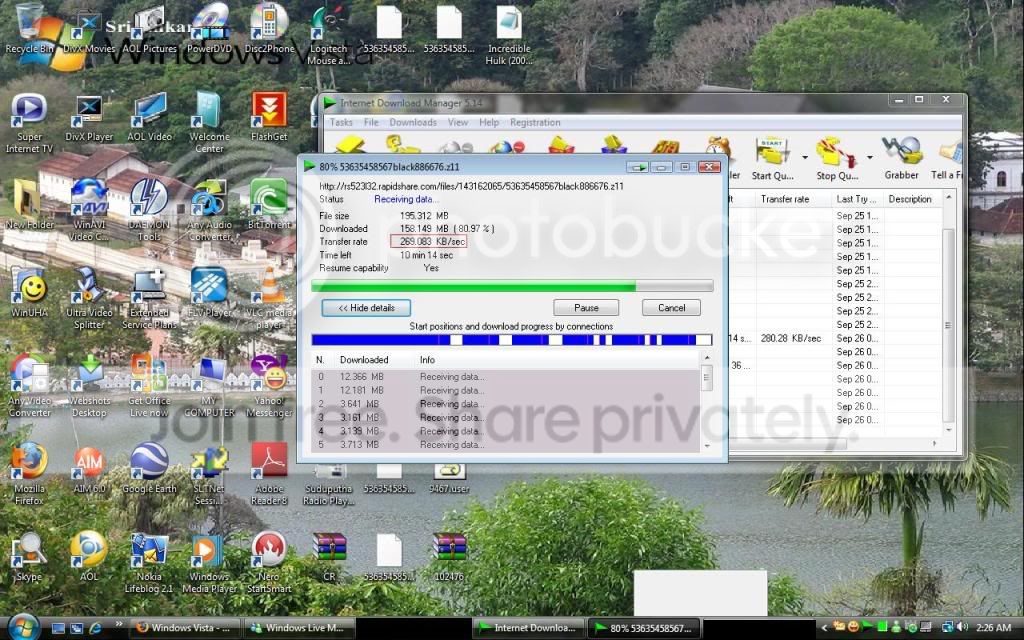Select the Incredible Hulk file on desktop
This screenshot has width=1024, height=640.
[509, 35]
